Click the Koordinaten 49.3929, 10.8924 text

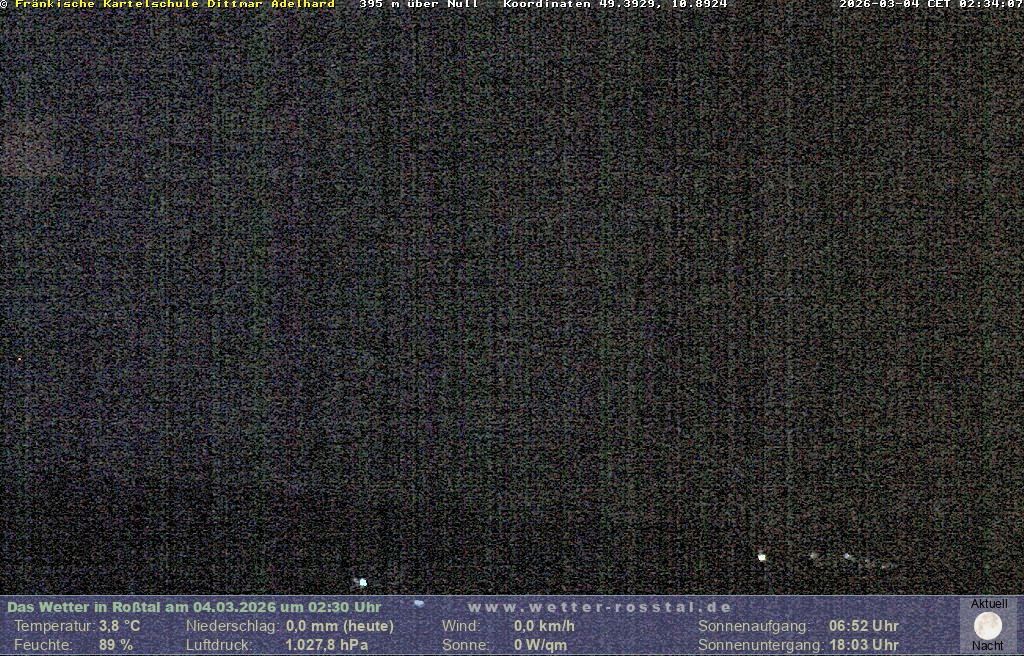tap(614, 4)
